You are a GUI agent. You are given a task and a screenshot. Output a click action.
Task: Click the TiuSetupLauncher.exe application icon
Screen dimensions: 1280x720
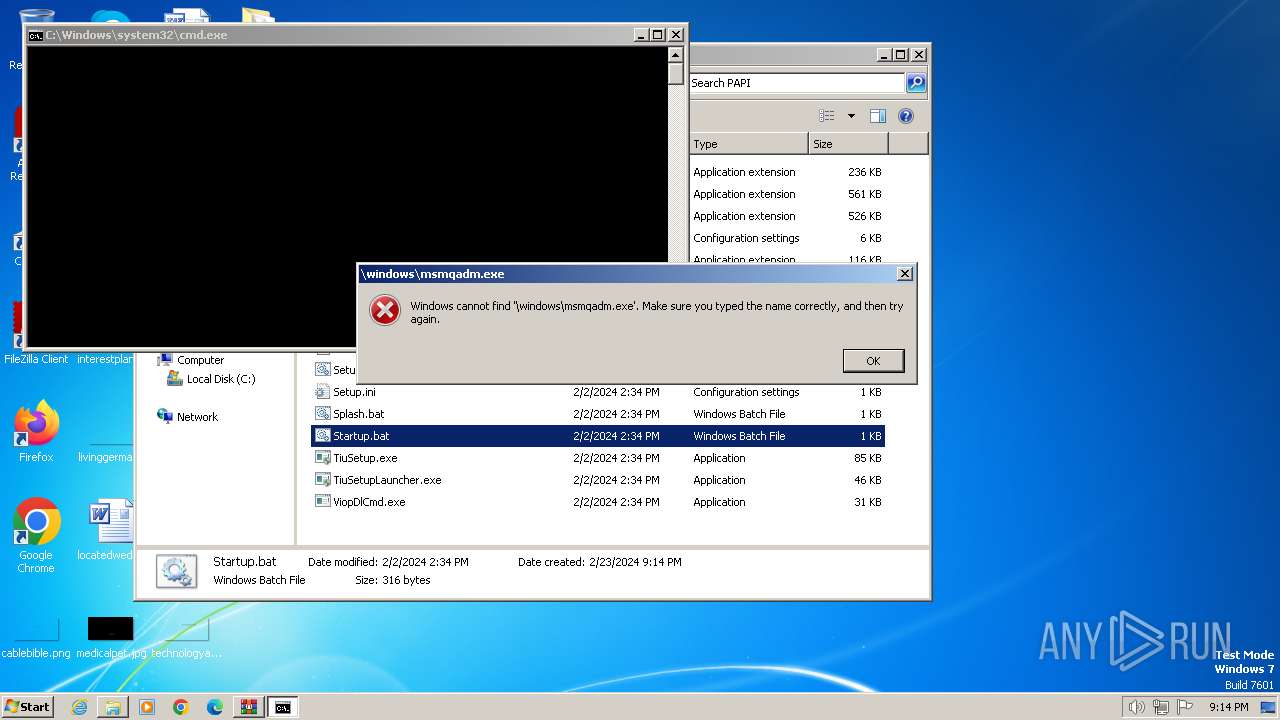coord(322,480)
